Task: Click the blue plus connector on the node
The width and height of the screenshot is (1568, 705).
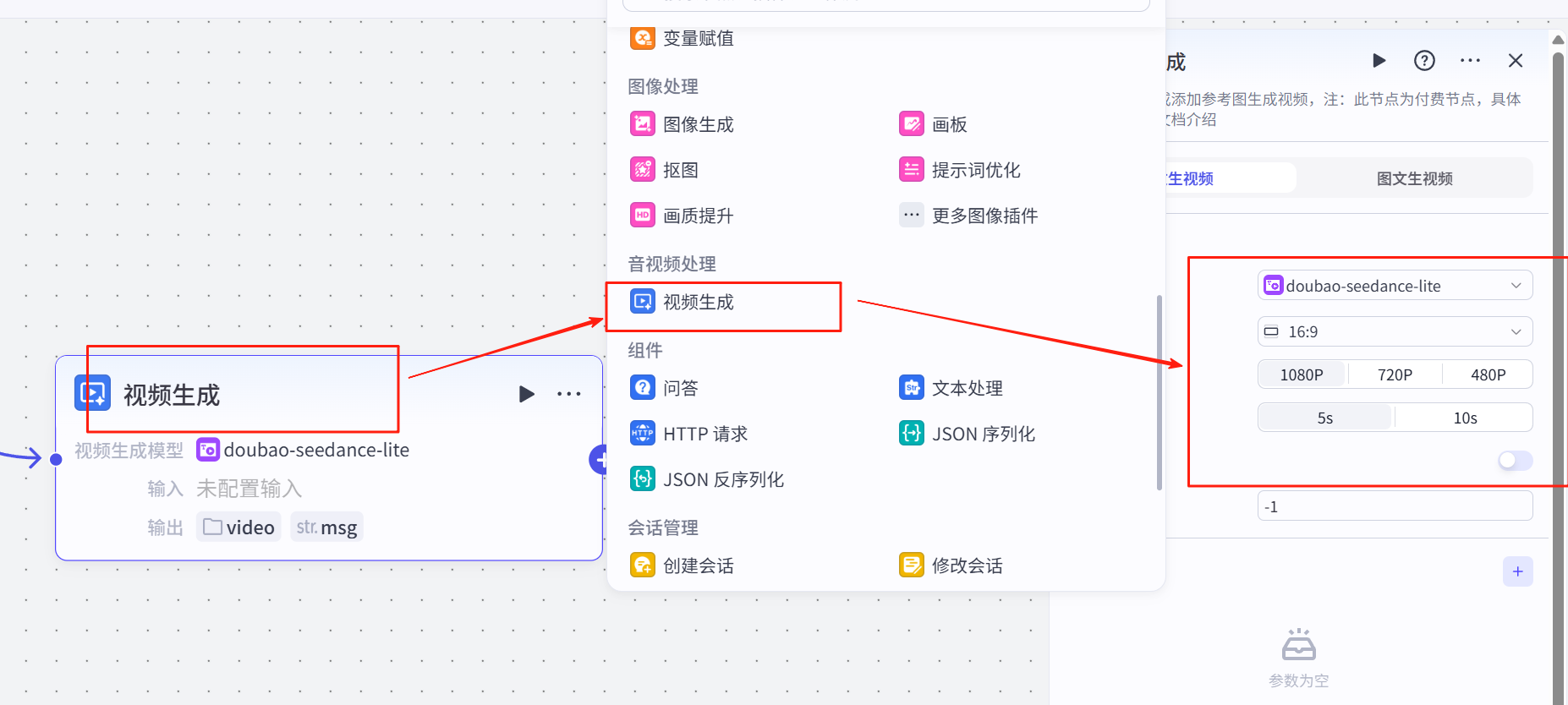Action: (x=599, y=460)
